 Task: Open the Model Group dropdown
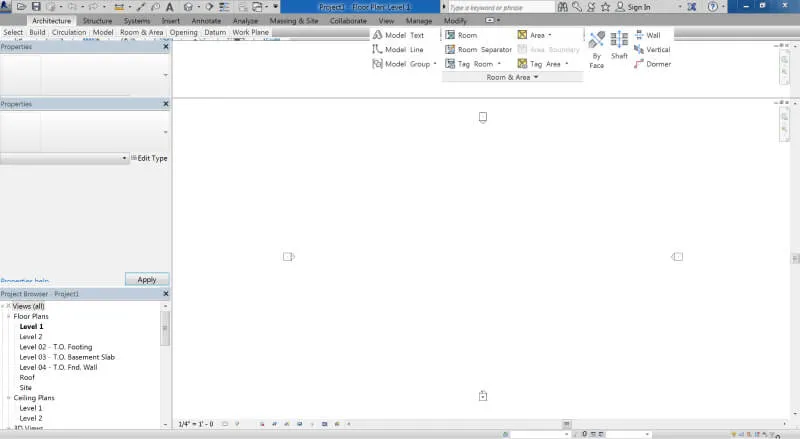[x=435, y=64]
